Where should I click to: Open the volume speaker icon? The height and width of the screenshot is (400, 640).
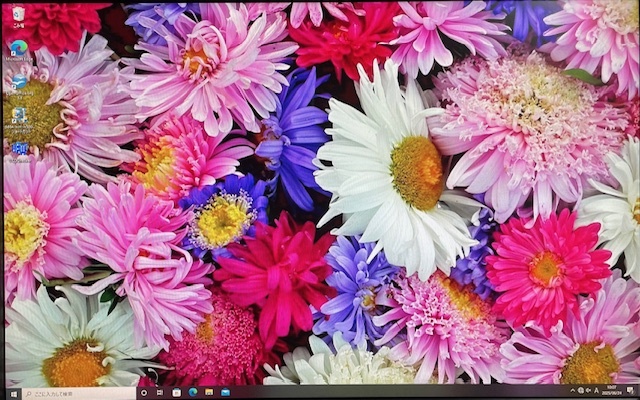pyautogui.click(x=589, y=391)
